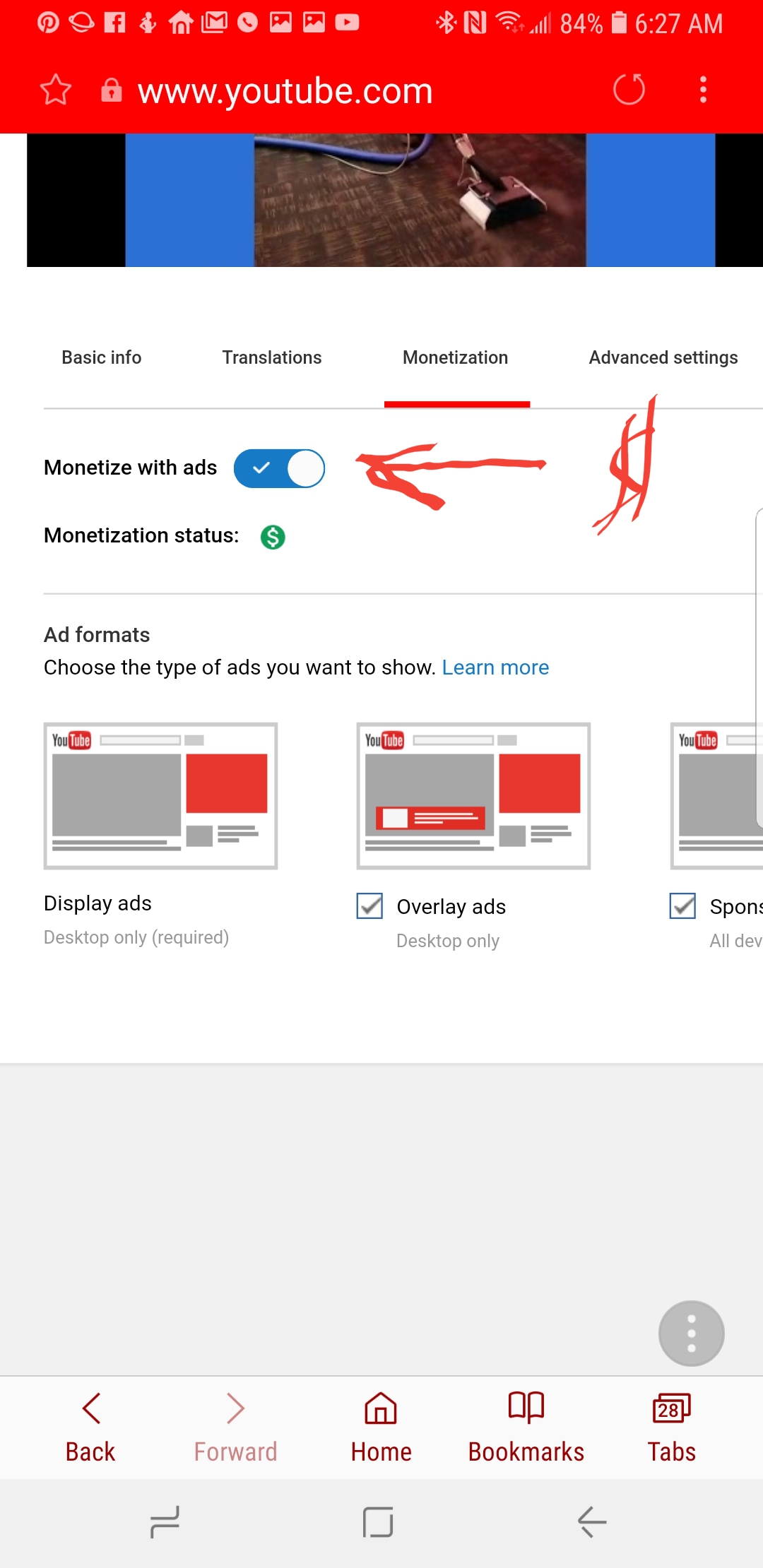
Task: Tap the Android system back arrow
Action: point(592,1522)
